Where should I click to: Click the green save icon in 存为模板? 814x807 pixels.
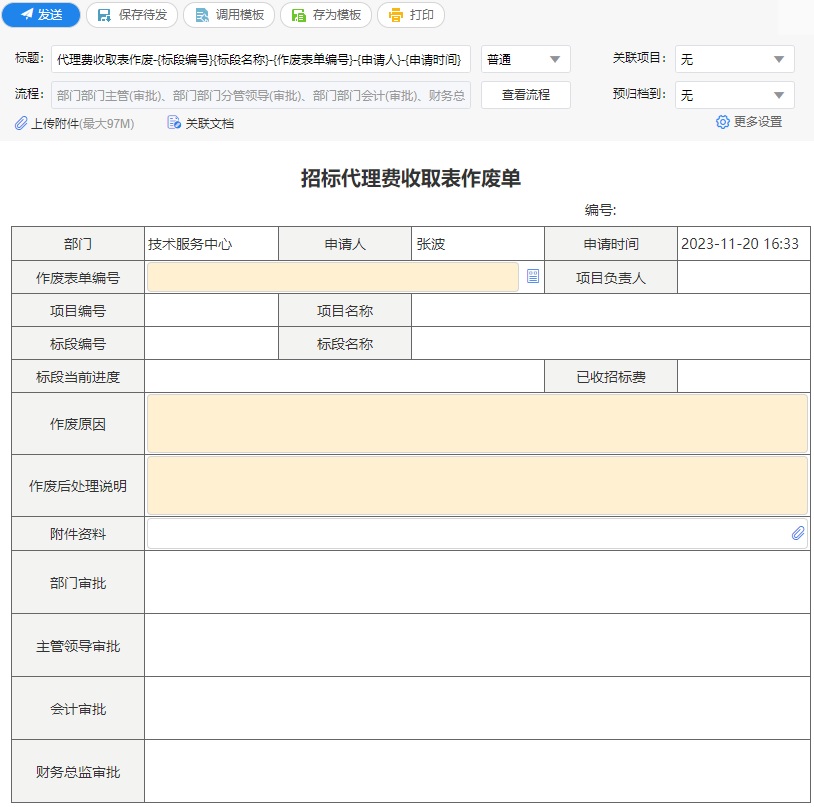point(299,15)
